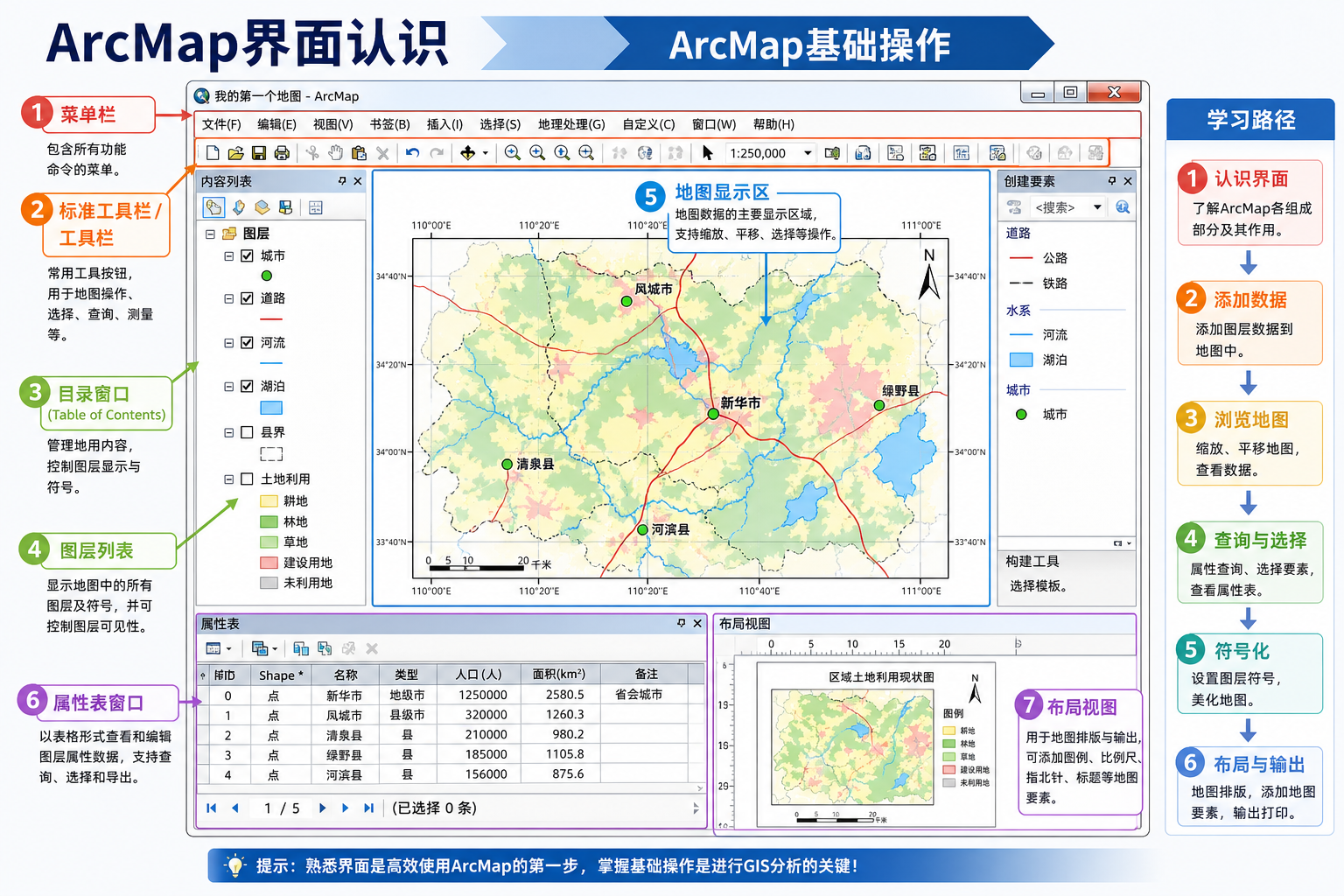This screenshot has height=896, width=1344.
Task: Click the Options icon in the 内容列表 toolbar
Action: 316,207
